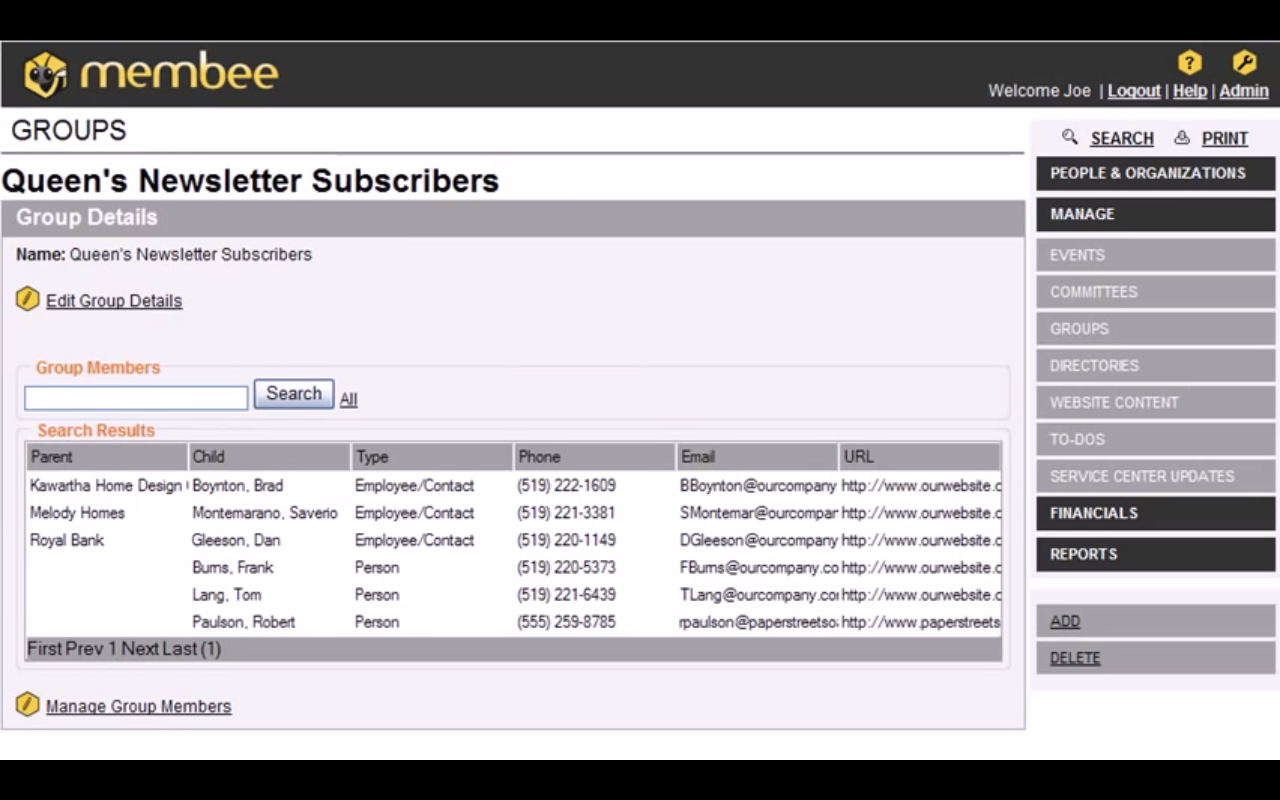Focus the group members search field
1280x800 pixels.
[136, 398]
